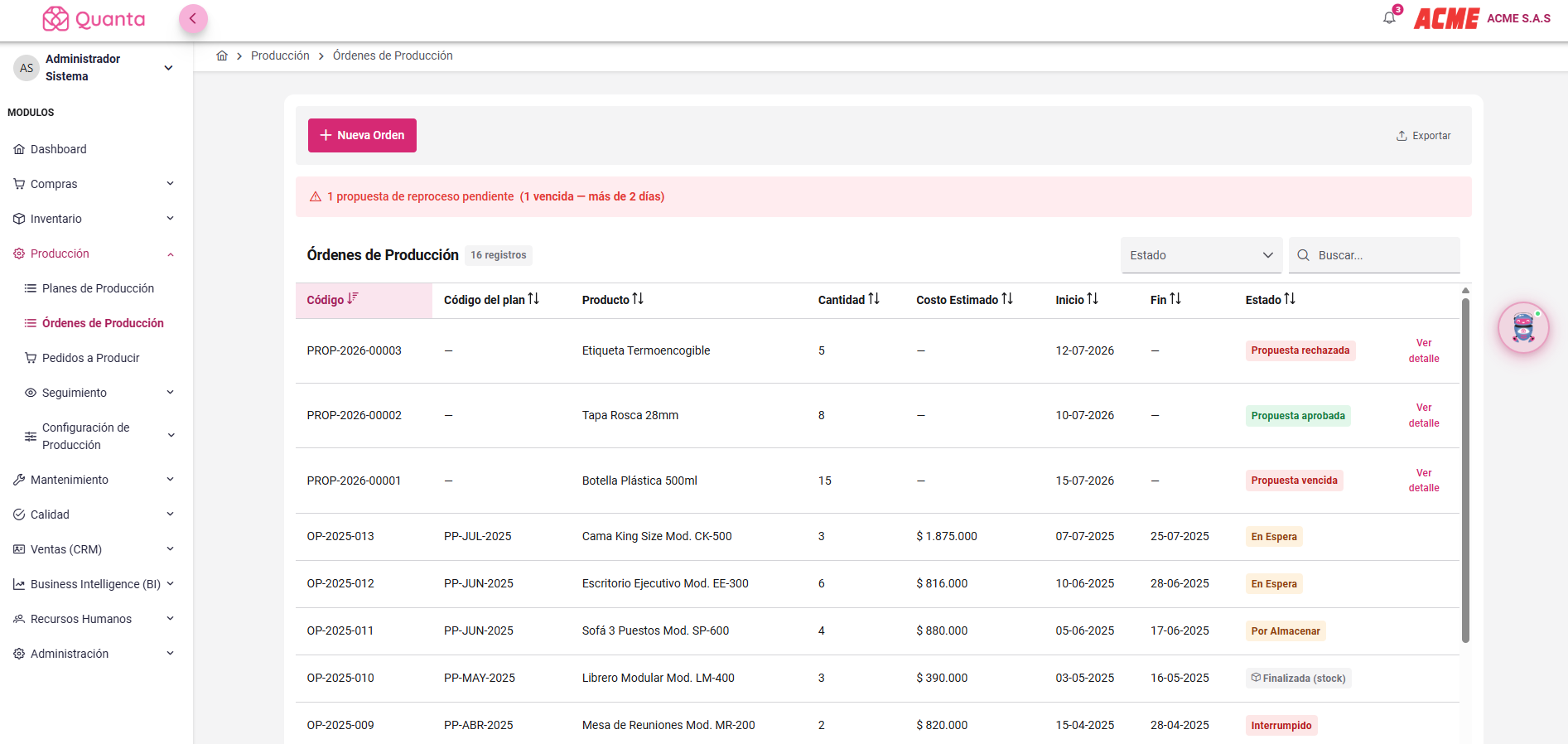Collapse the Producción module chevron
This screenshot has width=1568, height=744.
point(170,254)
